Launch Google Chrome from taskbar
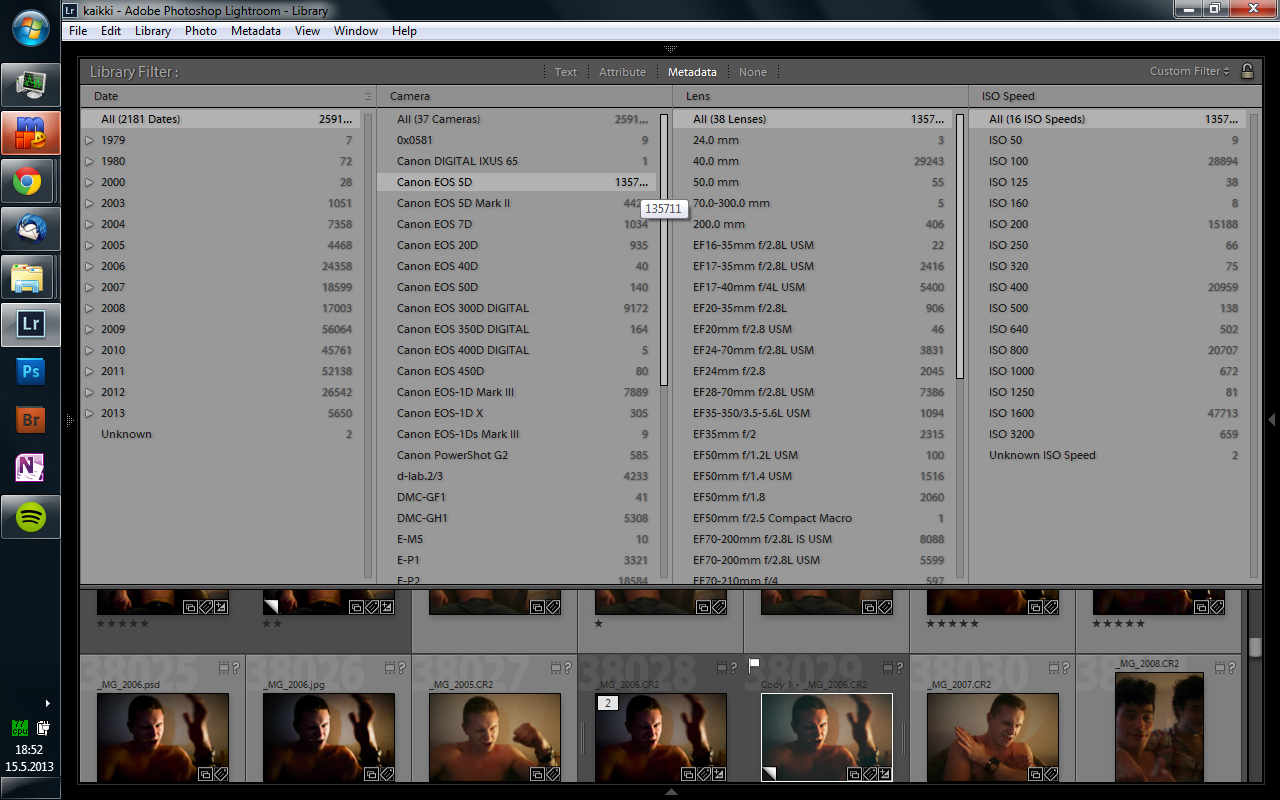Image resolution: width=1280 pixels, height=800 pixels. (30, 181)
